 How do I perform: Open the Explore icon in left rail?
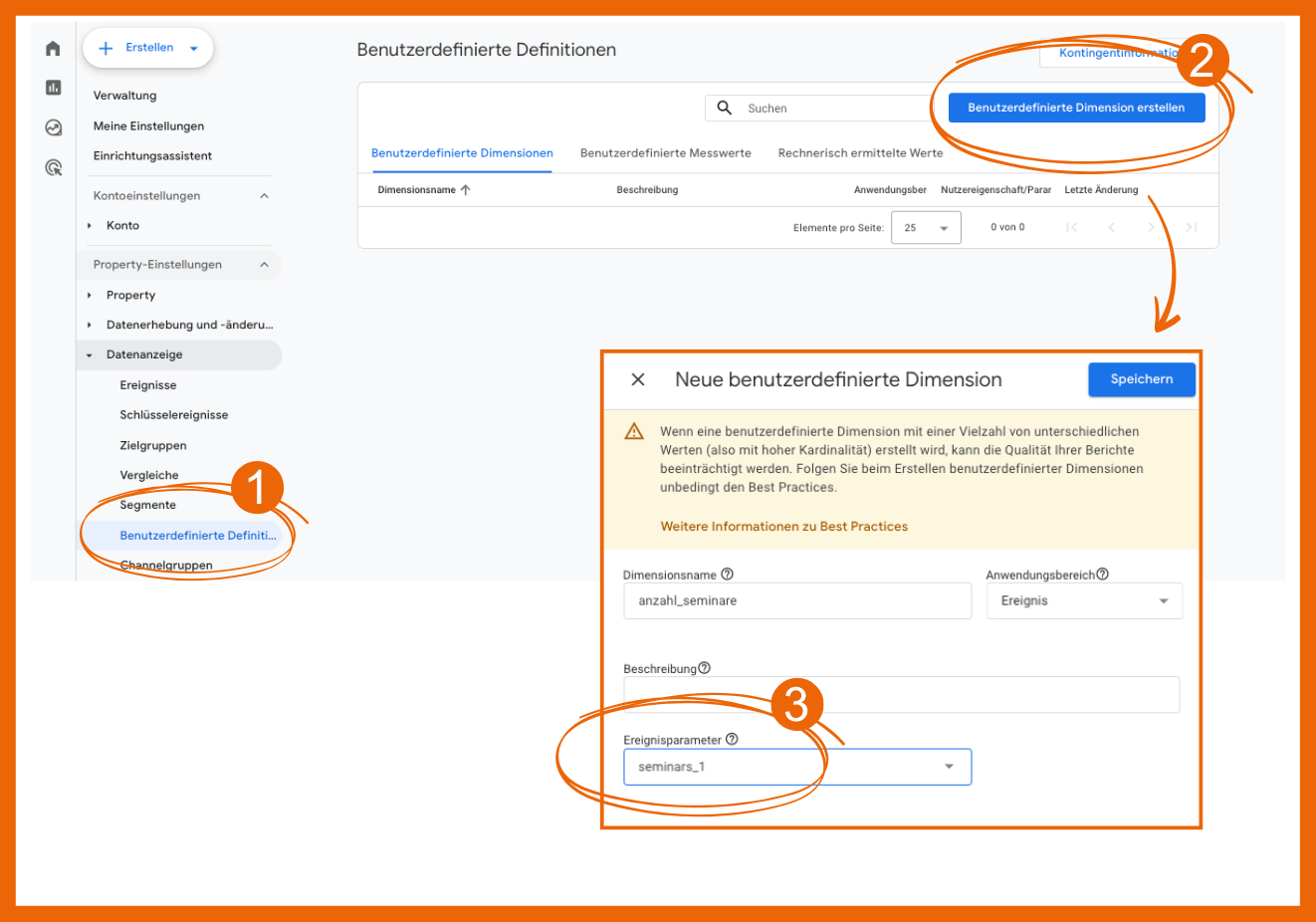click(53, 127)
